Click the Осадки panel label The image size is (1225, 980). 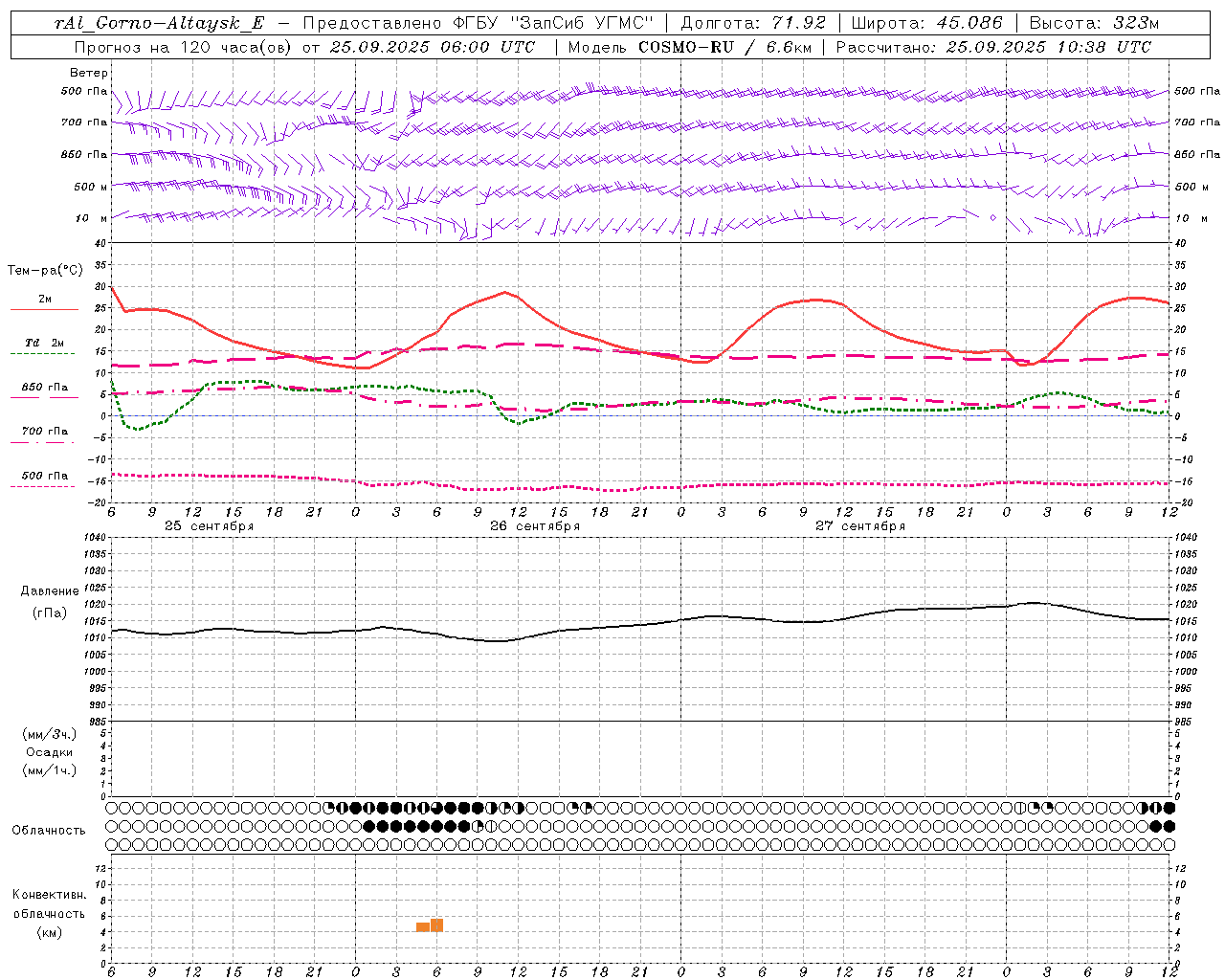click(50, 752)
